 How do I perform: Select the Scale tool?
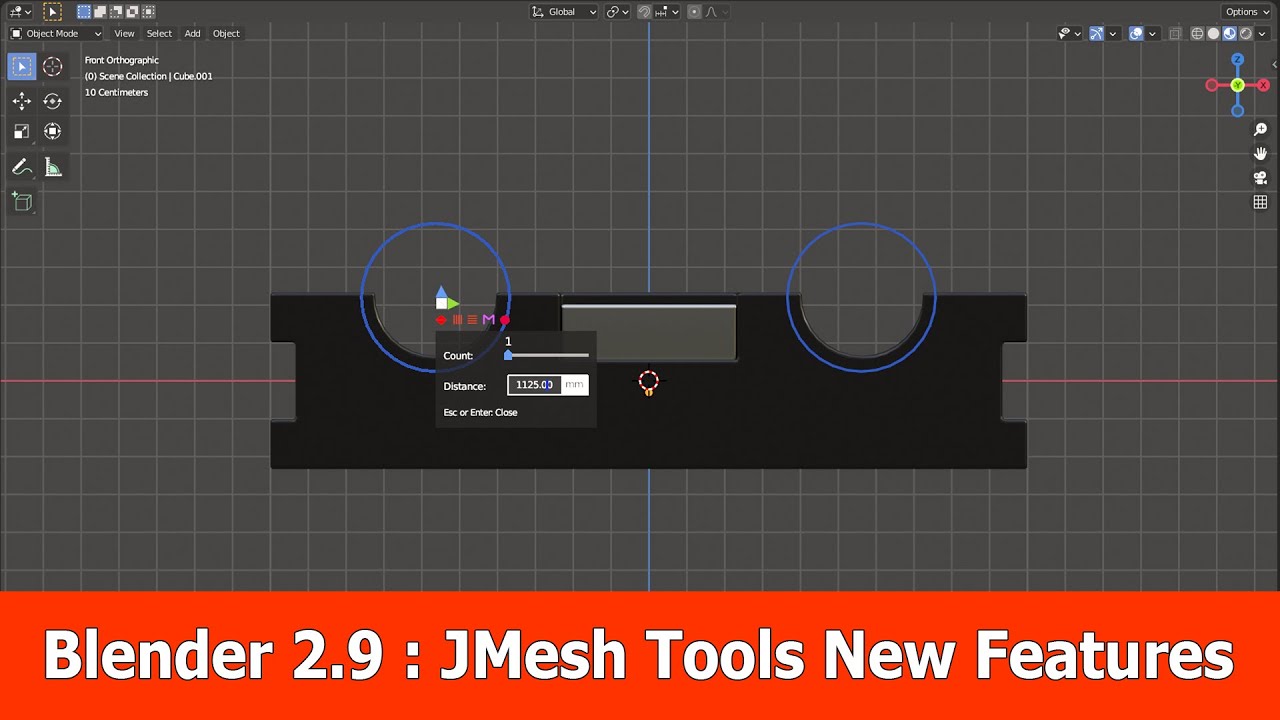[x=22, y=131]
